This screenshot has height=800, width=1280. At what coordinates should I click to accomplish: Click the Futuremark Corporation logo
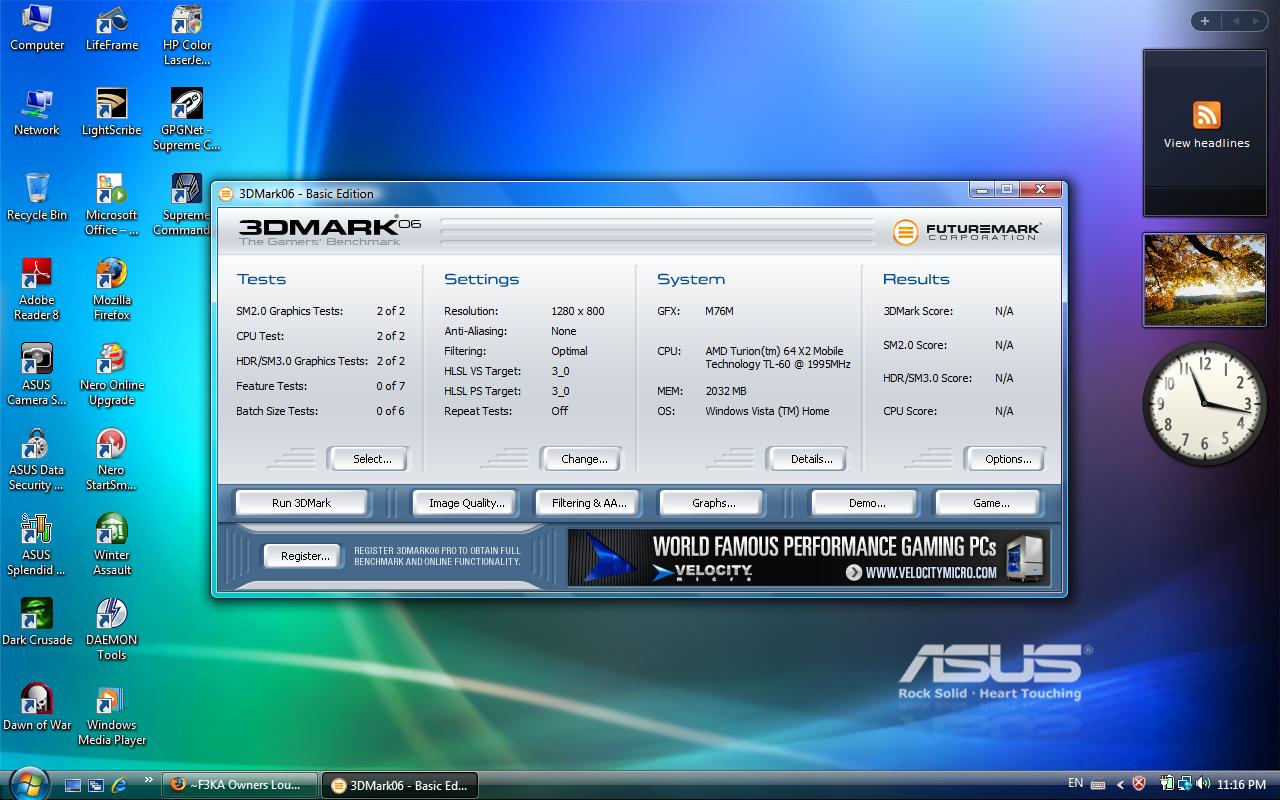click(967, 232)
